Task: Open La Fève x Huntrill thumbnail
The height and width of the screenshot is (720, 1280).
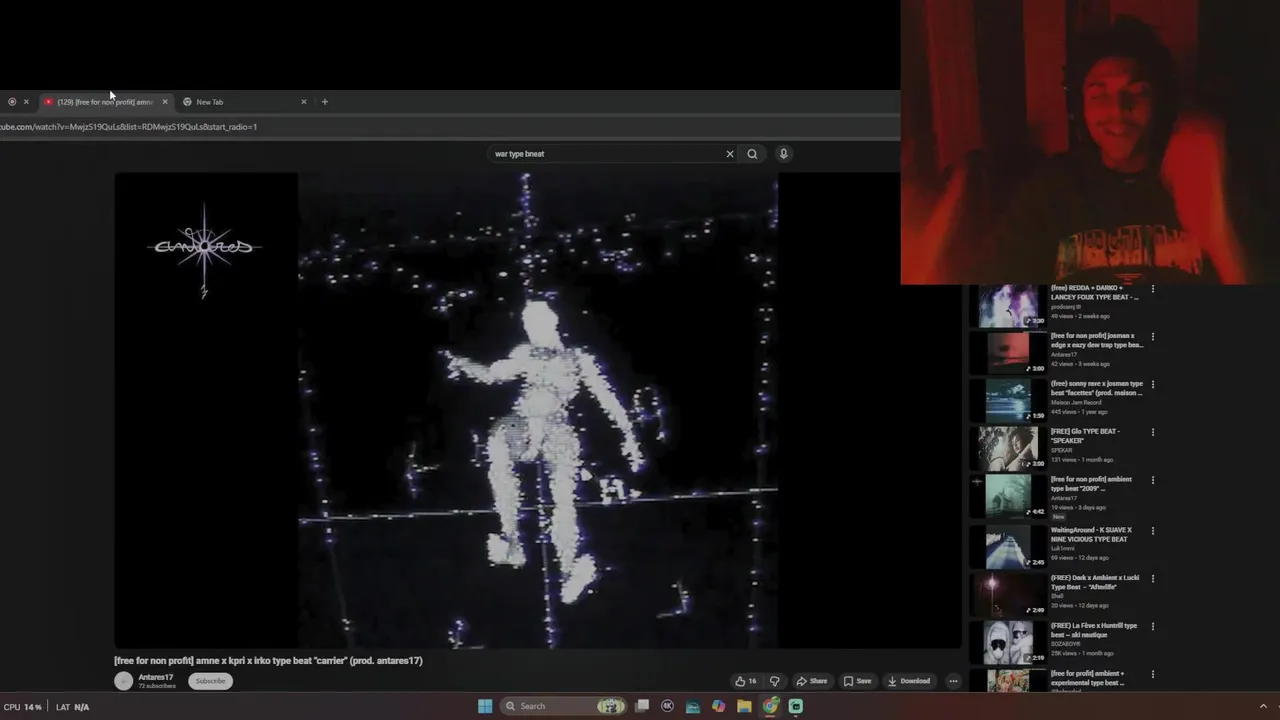Action: [1008, 643]
